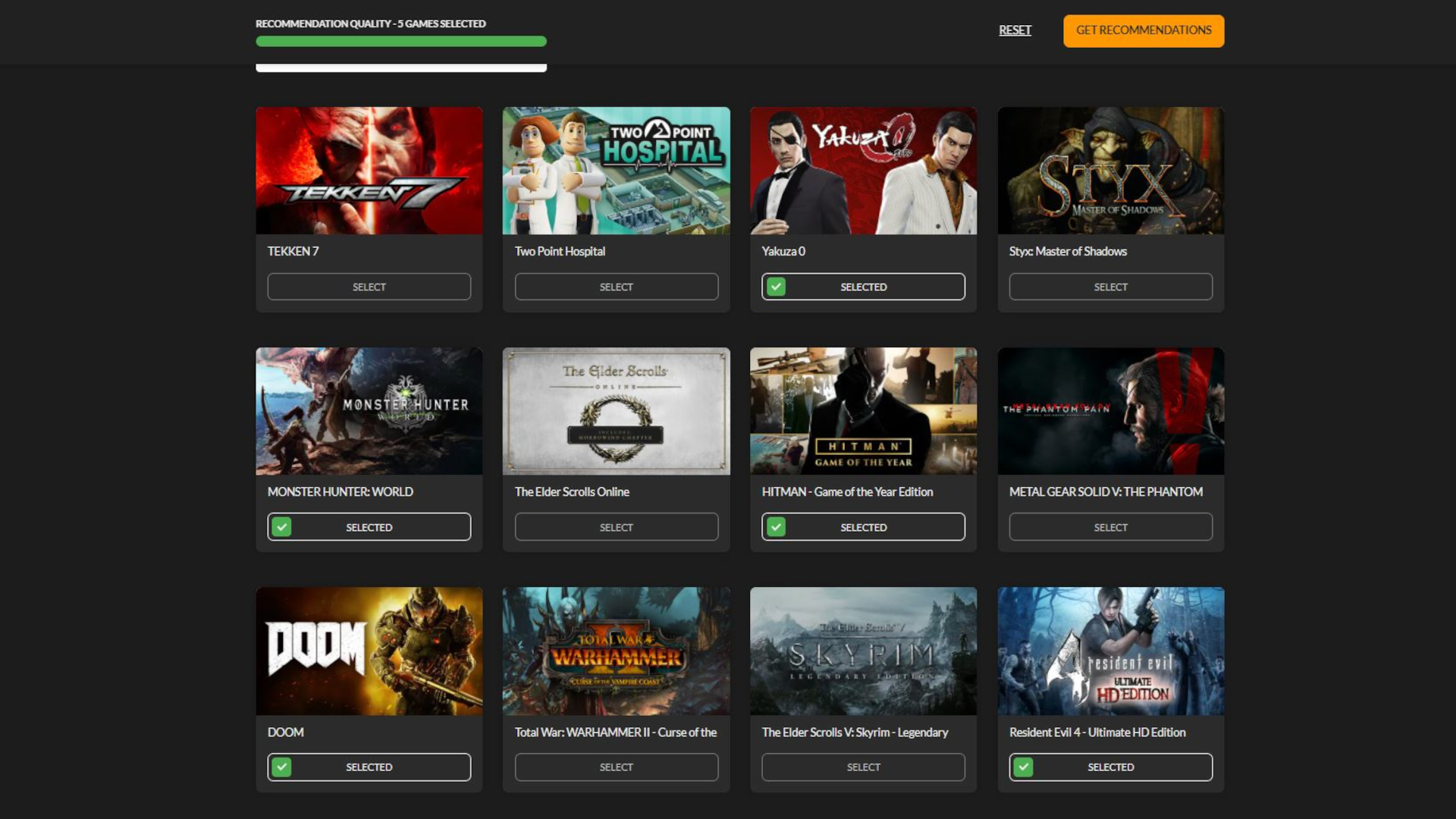This screenshot has width=1456, height=819.
Task: Click the green checkmark on DOOM
Action: 281,767
